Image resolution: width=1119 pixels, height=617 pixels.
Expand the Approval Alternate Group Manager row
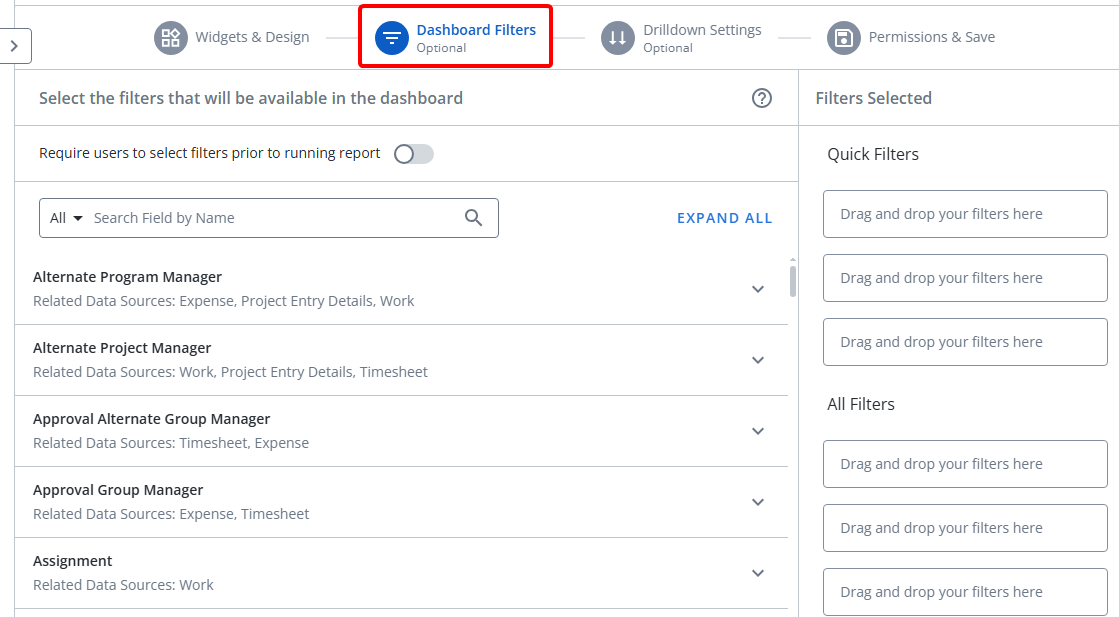[x=758, y=431]
